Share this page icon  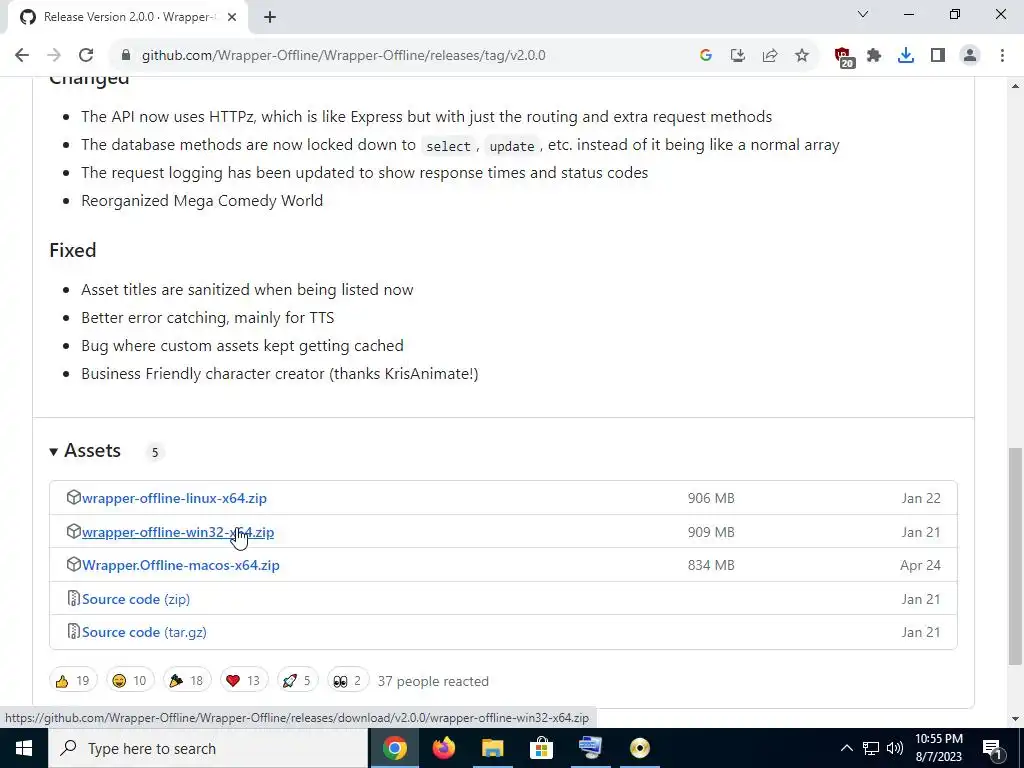point(769,56)
